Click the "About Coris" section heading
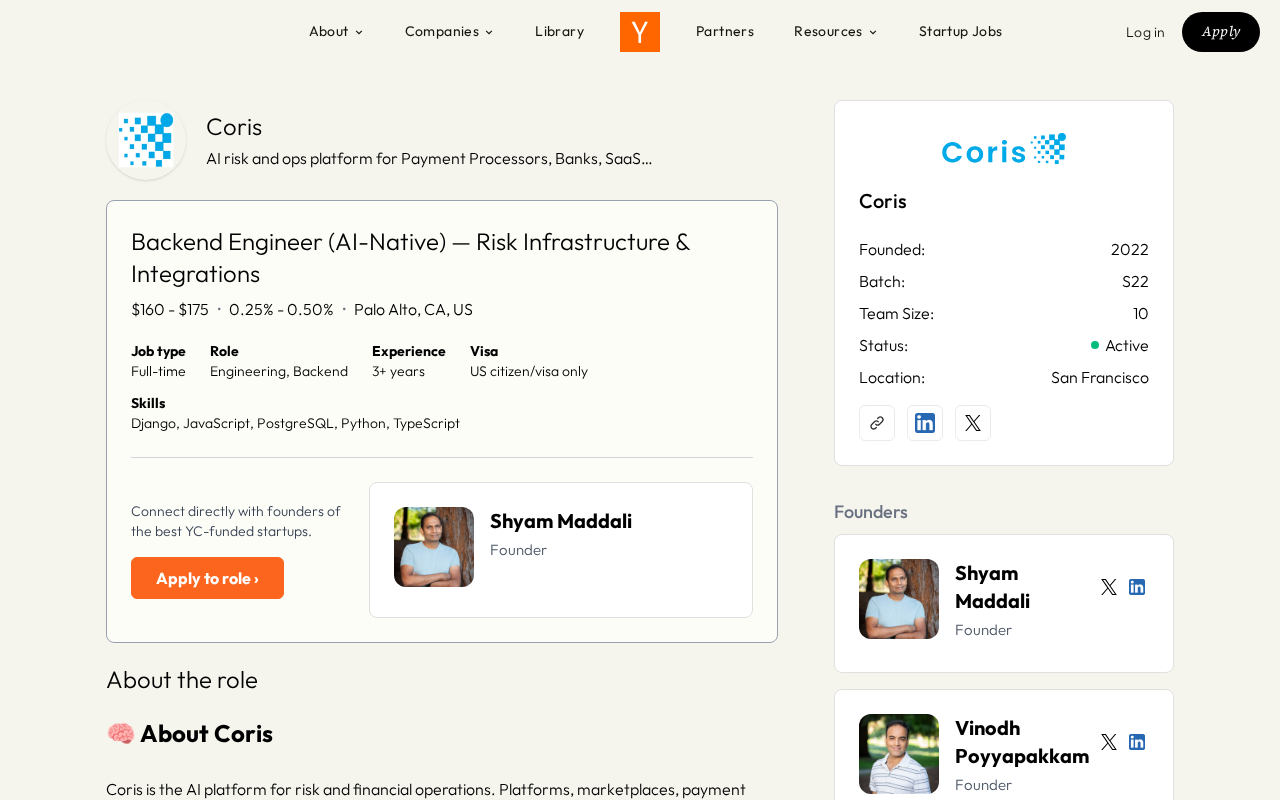This screenshot has width=1280, height=800. [190, 733]
